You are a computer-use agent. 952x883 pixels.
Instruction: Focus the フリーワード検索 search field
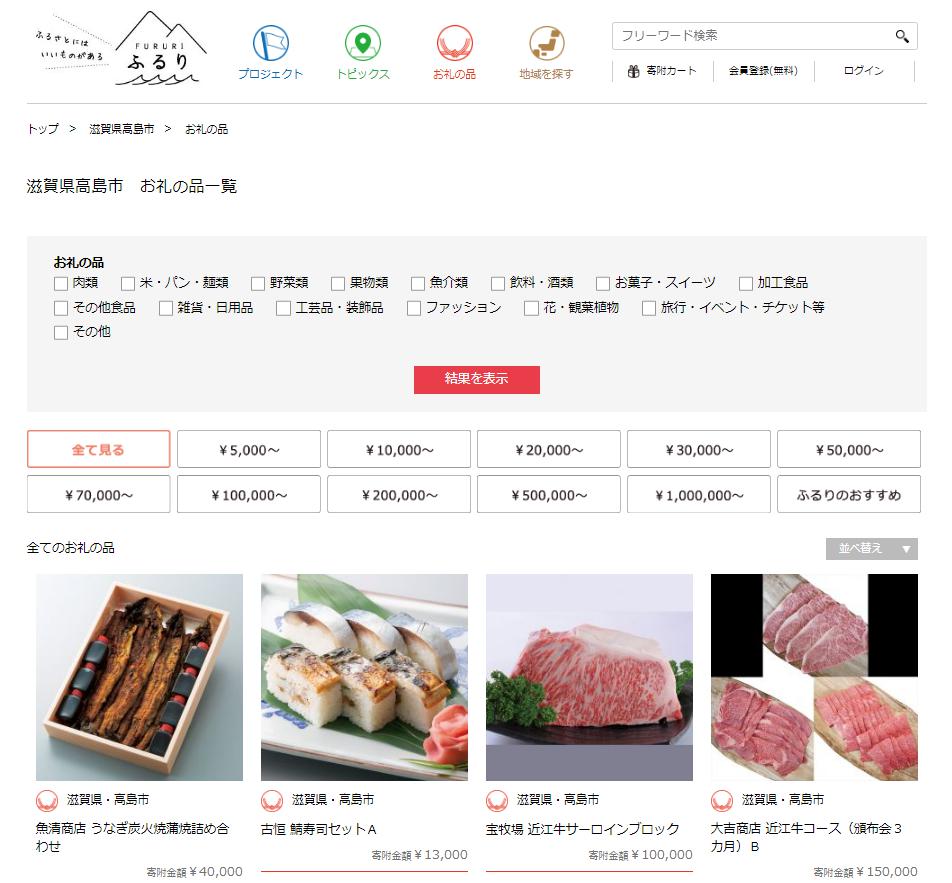point(753,36)
